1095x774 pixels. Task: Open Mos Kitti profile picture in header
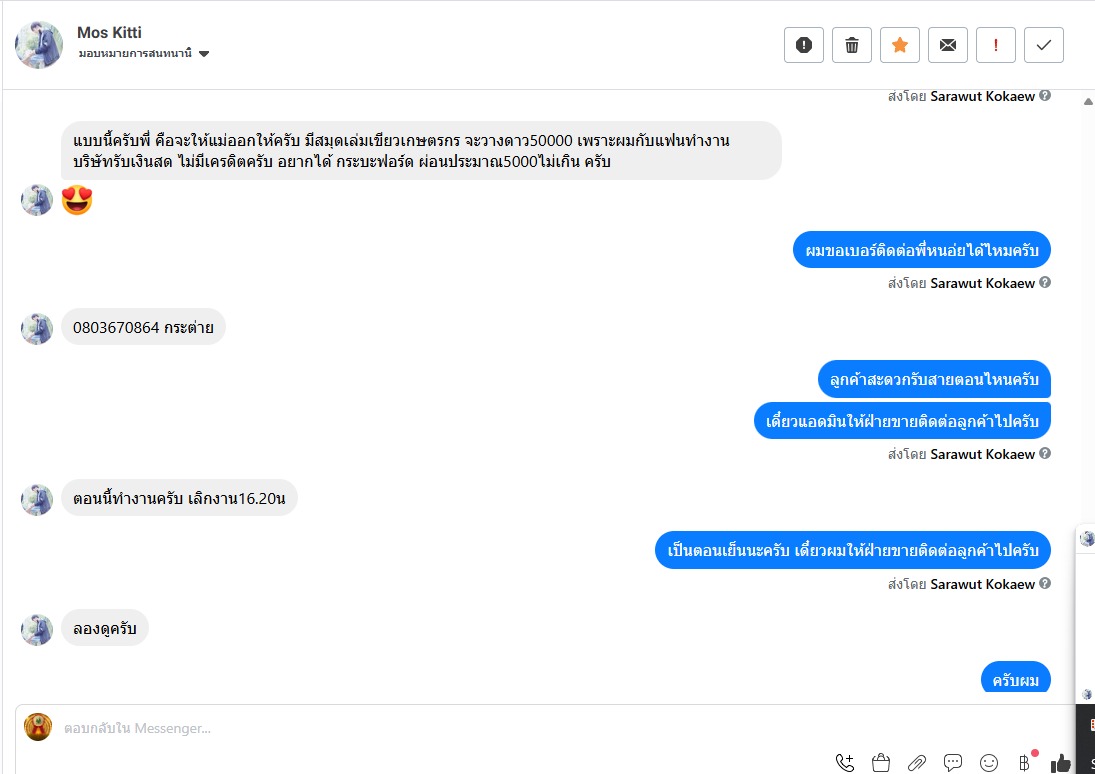(x=39, y=45)
